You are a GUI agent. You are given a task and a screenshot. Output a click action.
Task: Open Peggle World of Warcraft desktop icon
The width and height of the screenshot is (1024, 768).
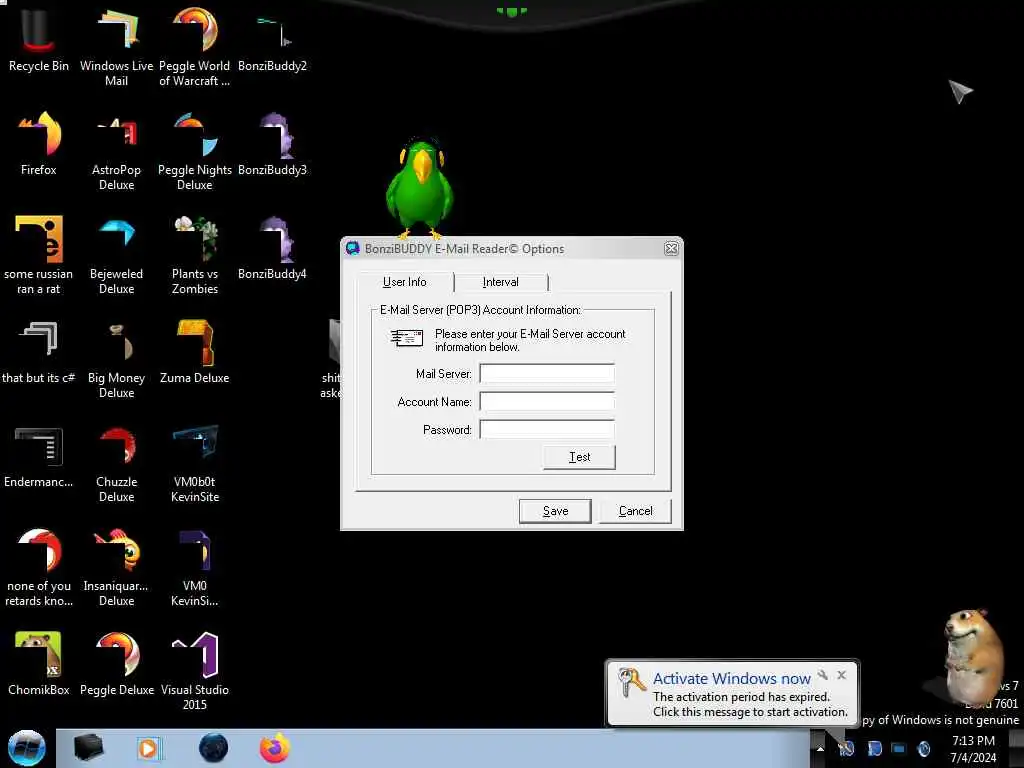(195, 47)
